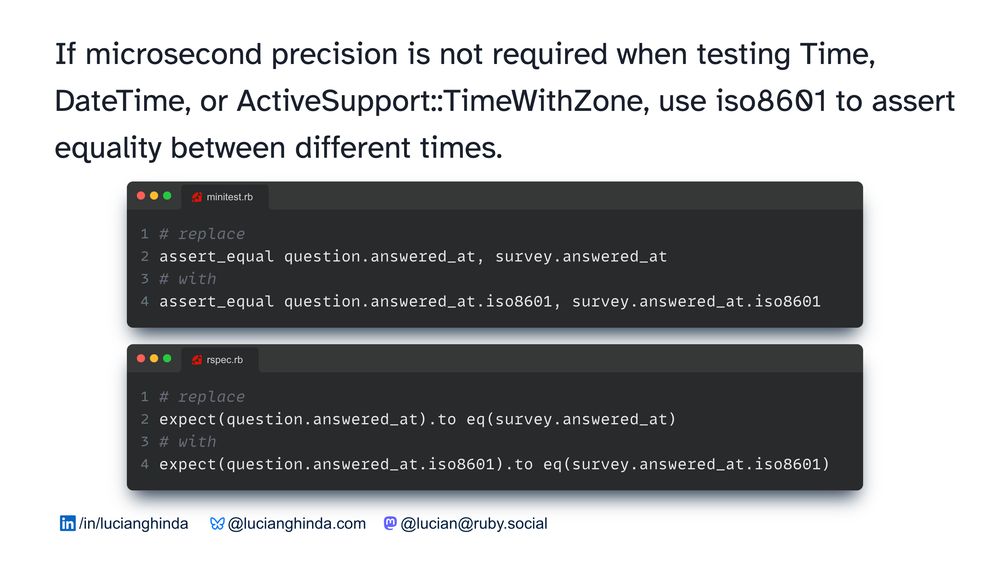Open the @lucian@ruby.social Mastodon handle
The height and width of the screenshot is (563, 1000).
tap(474, 523)
